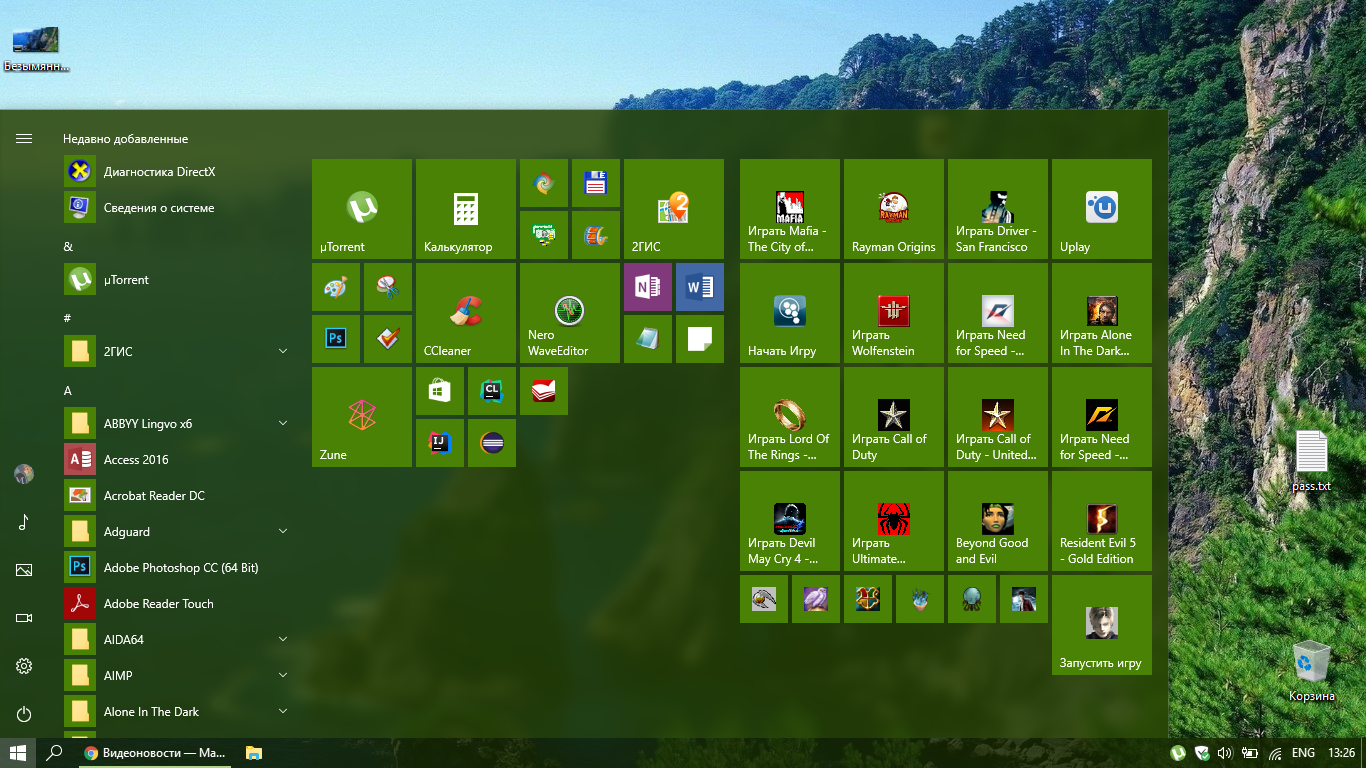Viewport: 1366px width, 768px height.
Task: Open the OneNote purple tile
Action: (x=648, y=287)
